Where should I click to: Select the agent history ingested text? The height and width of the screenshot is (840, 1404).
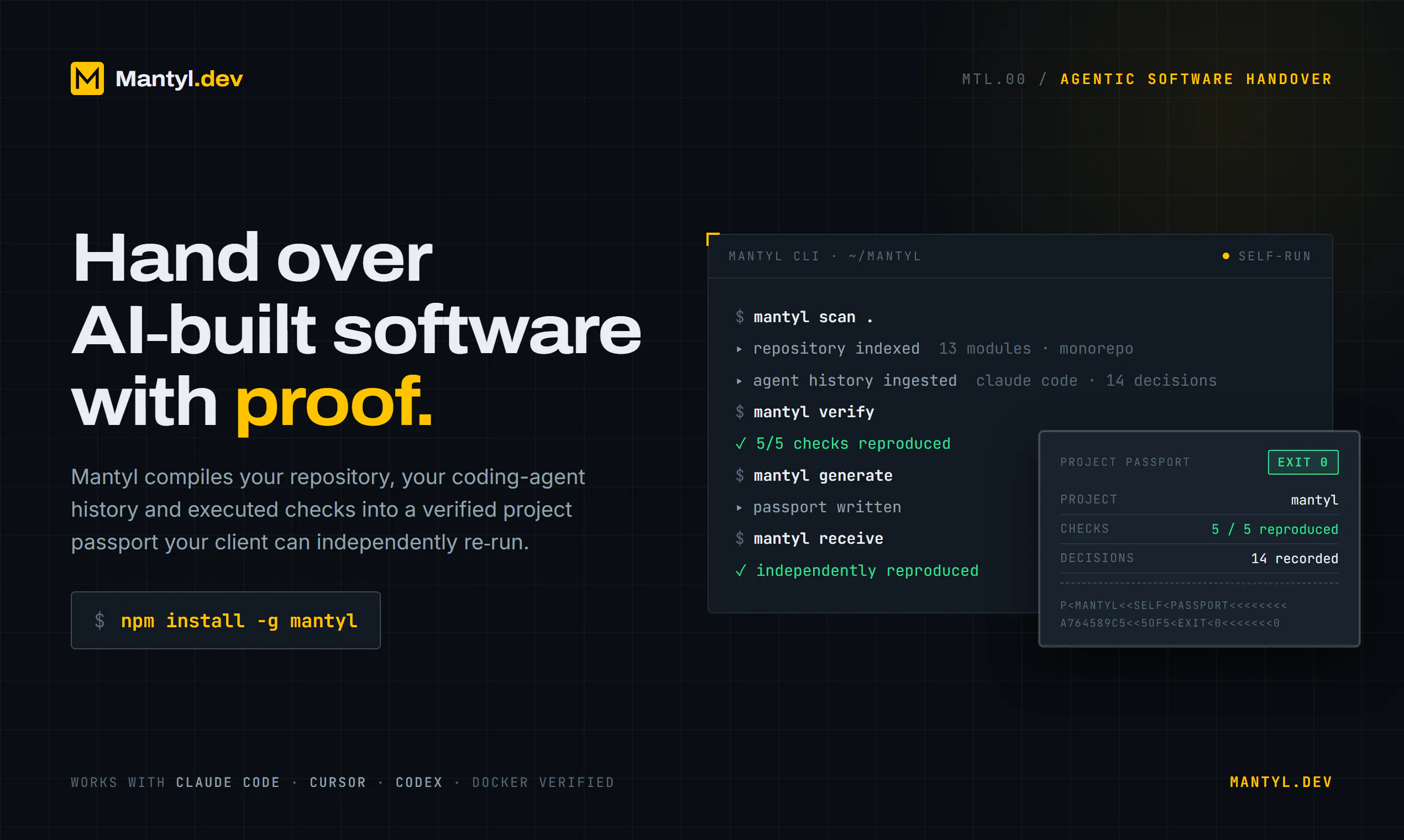[855, 380]
